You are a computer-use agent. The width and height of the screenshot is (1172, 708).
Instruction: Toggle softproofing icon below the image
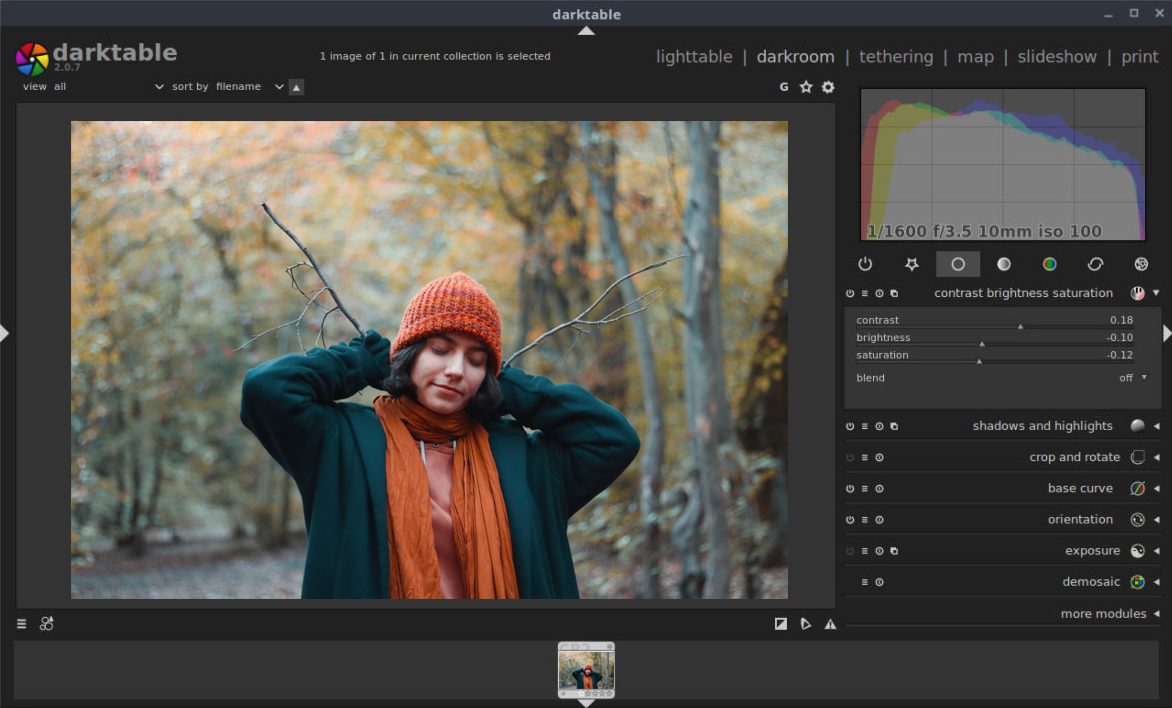(805, 624)
